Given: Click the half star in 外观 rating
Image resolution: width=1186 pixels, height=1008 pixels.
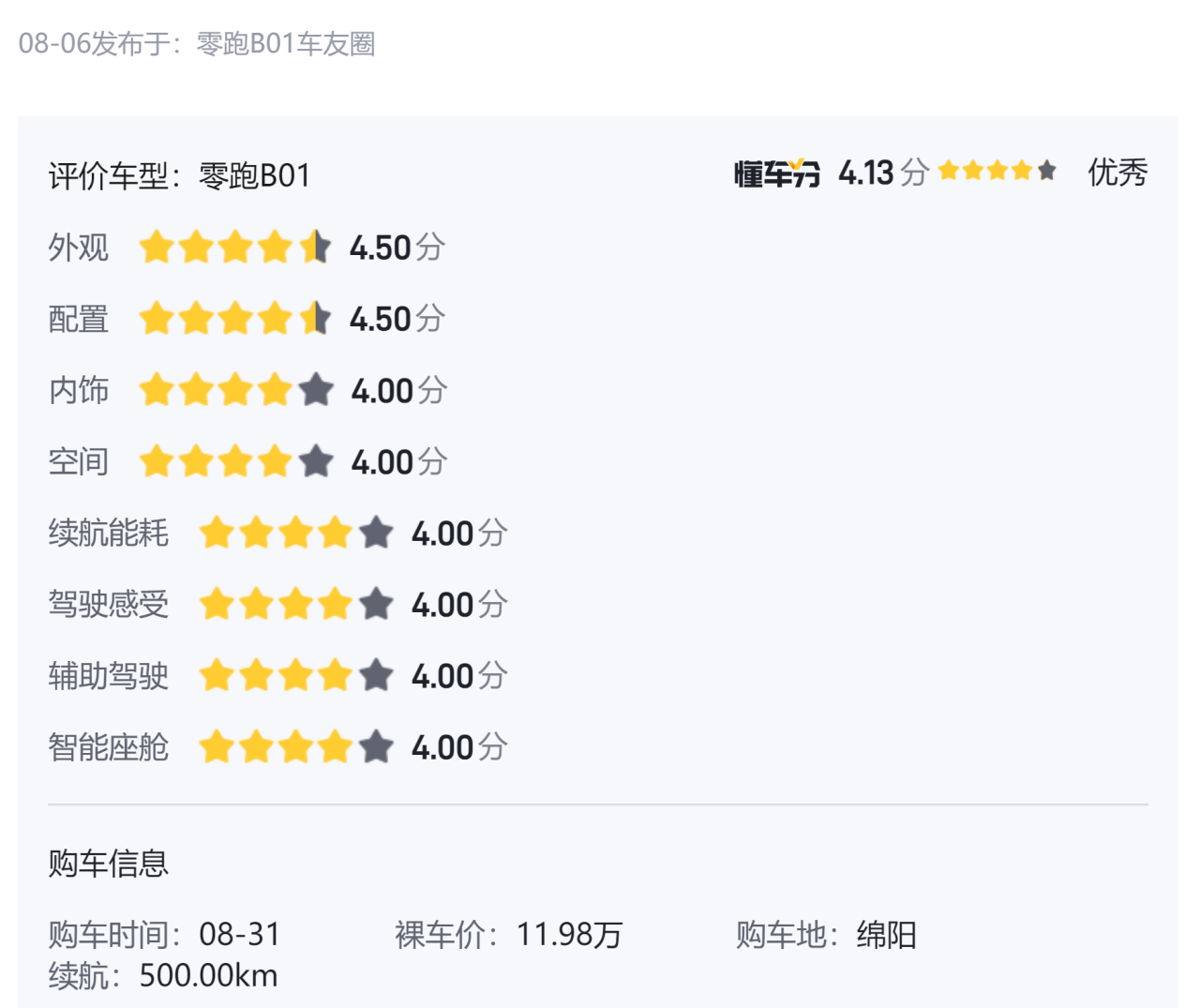Looking at the screenshot, I should click(316, 248).
